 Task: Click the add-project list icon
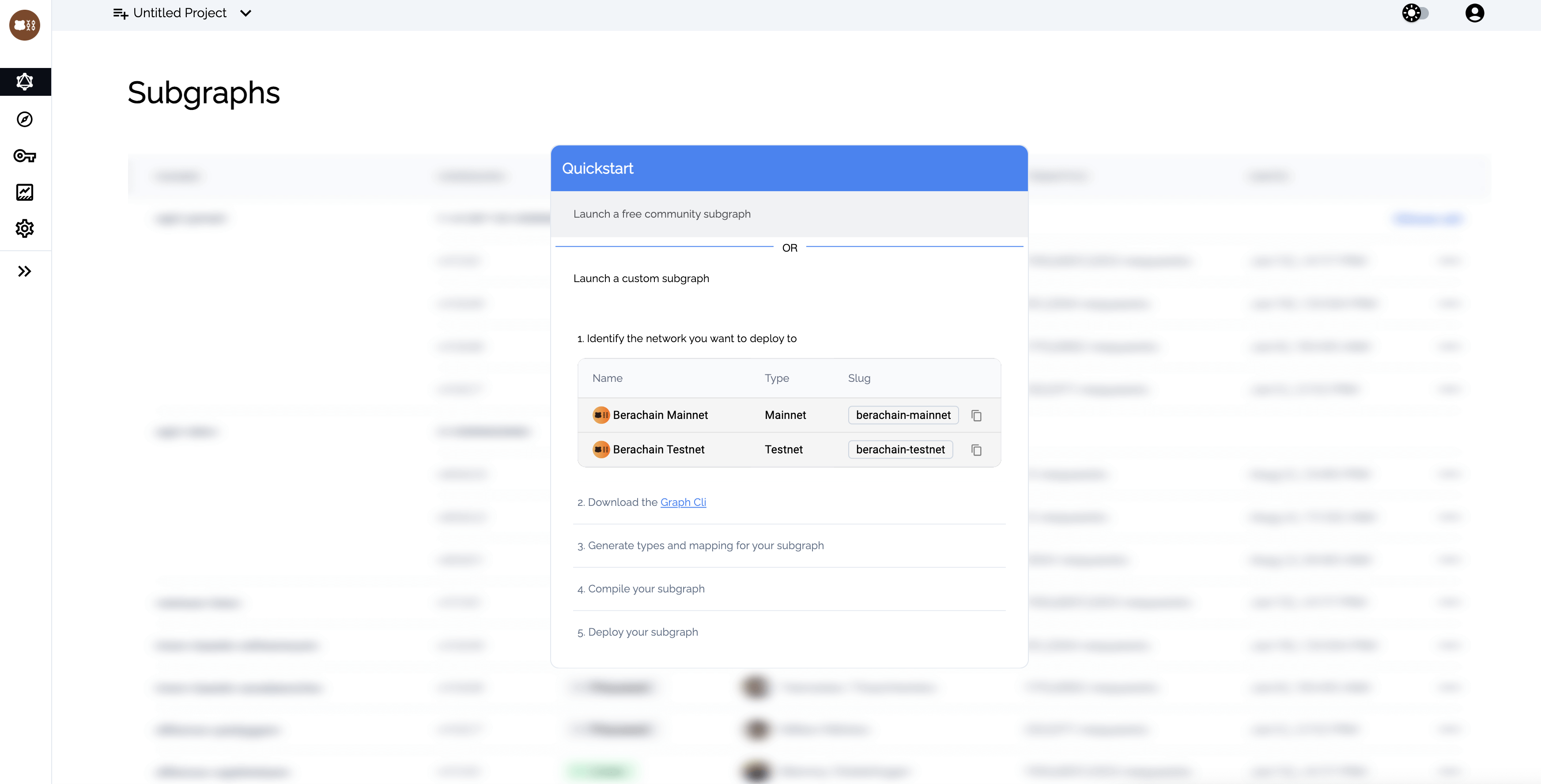[121, 13]
